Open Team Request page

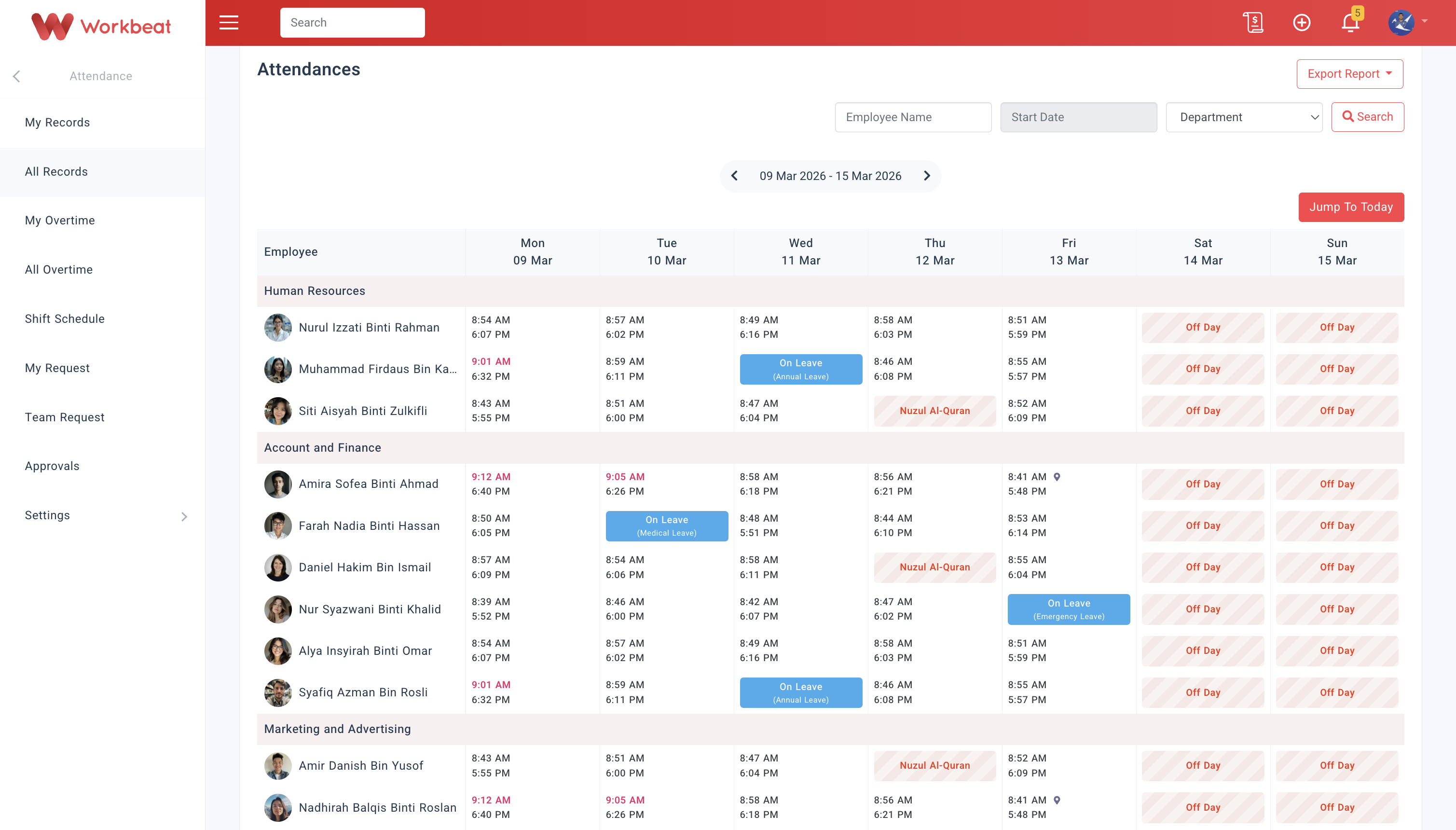click(x=103, y=417)
